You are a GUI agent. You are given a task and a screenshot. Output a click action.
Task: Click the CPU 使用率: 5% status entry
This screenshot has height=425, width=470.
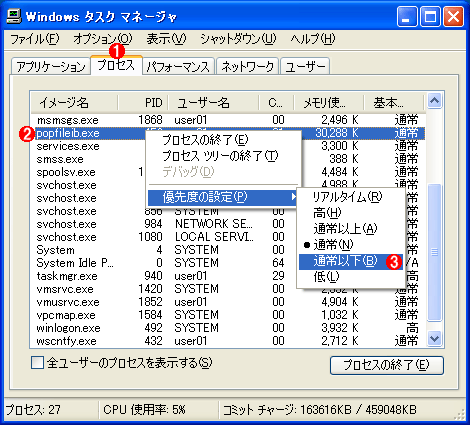[x=144, y=410]
